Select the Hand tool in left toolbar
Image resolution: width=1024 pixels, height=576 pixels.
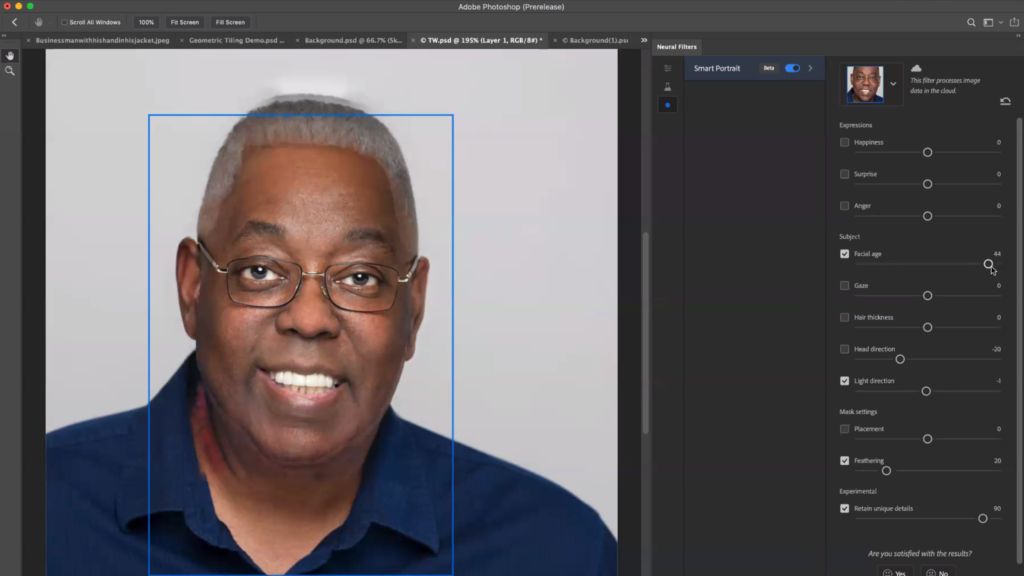point(10,55)
